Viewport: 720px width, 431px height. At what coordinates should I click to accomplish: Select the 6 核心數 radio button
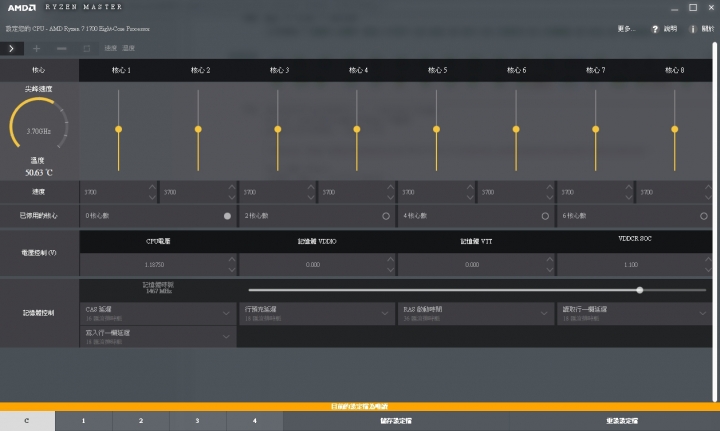click(704, 215)
